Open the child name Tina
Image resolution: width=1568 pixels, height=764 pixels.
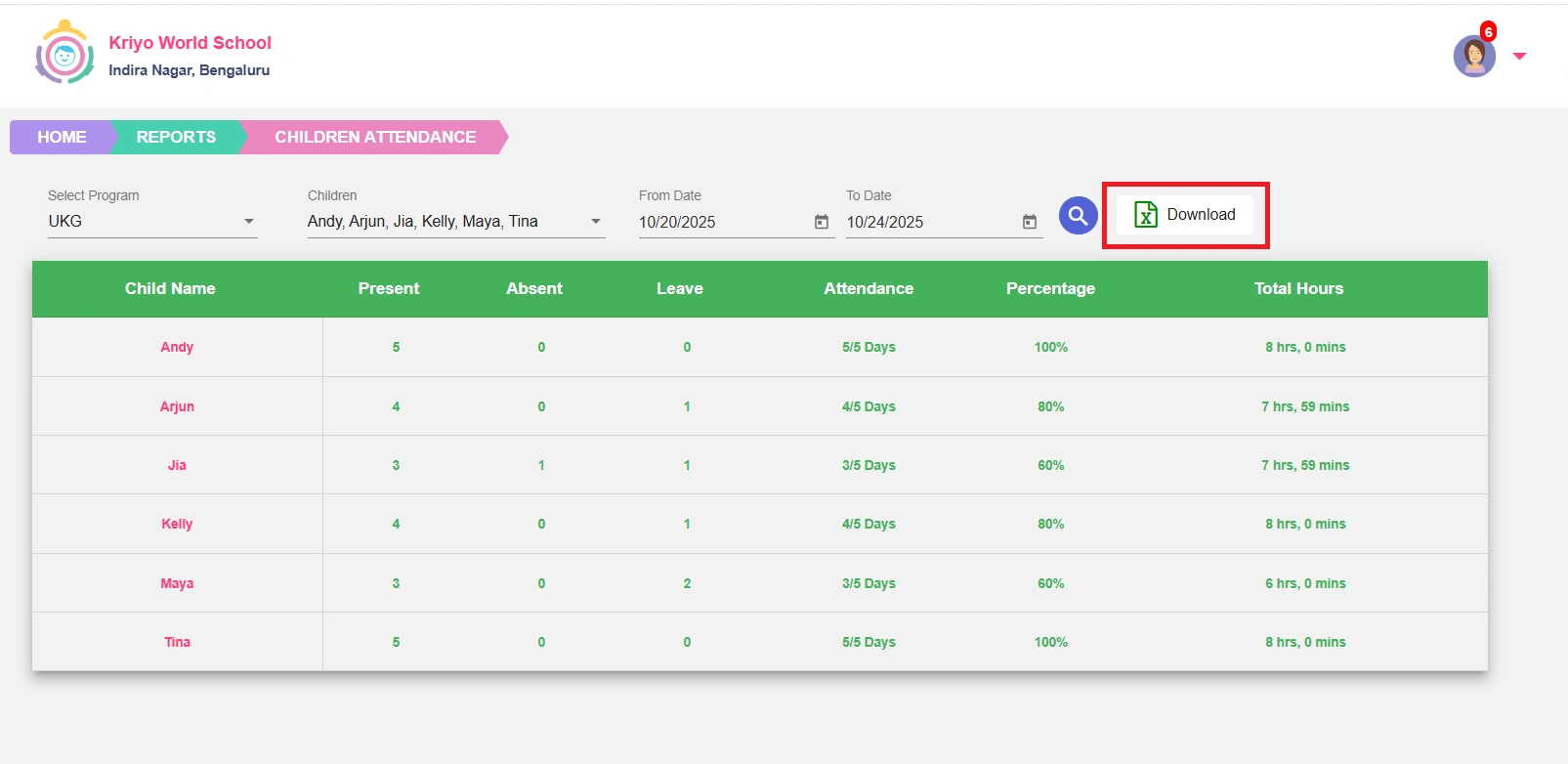click(177, 642)
